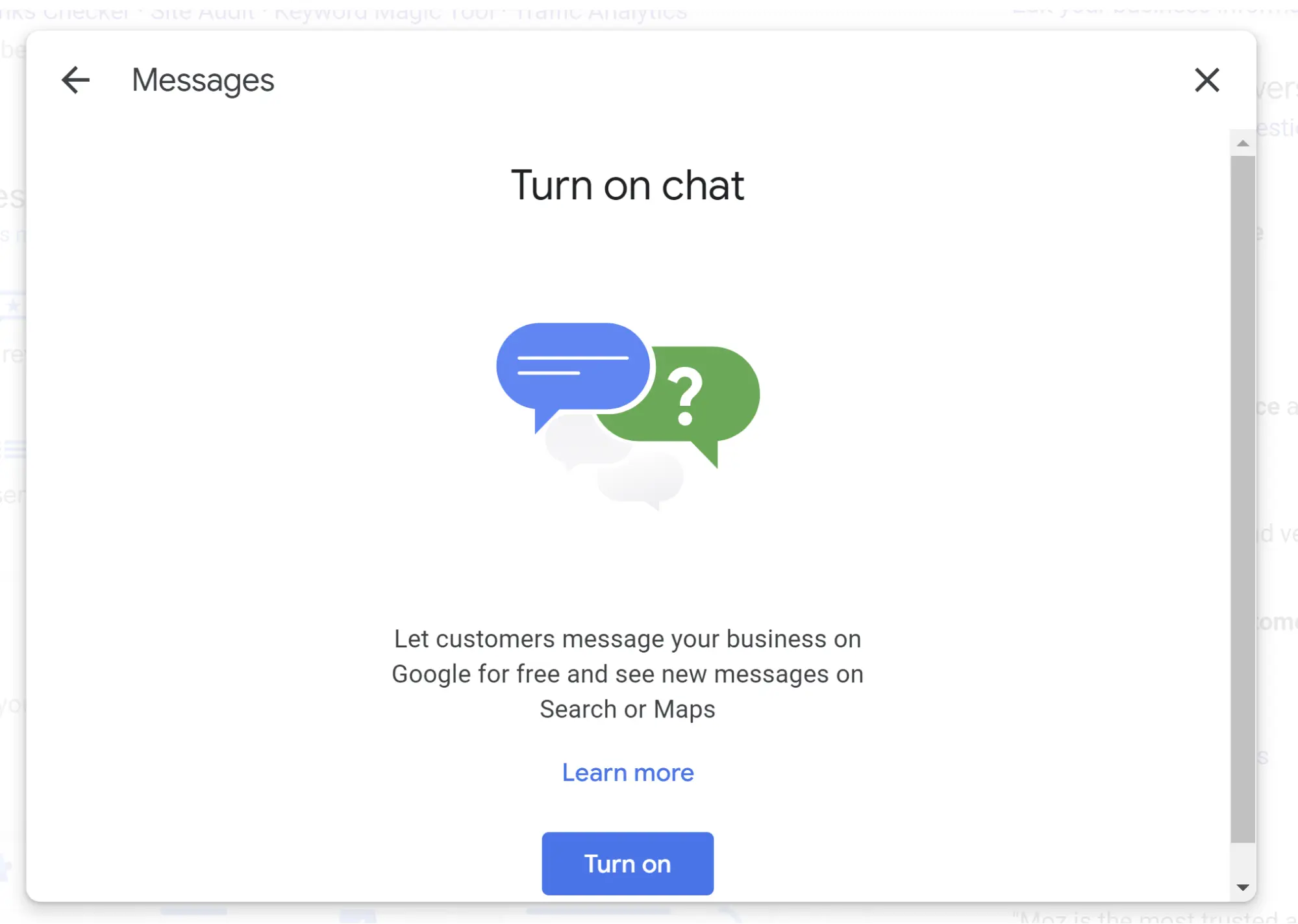
Task: Click the 'Search or Maps' text line
Action: pyautogui.click(x=627, y=709)
